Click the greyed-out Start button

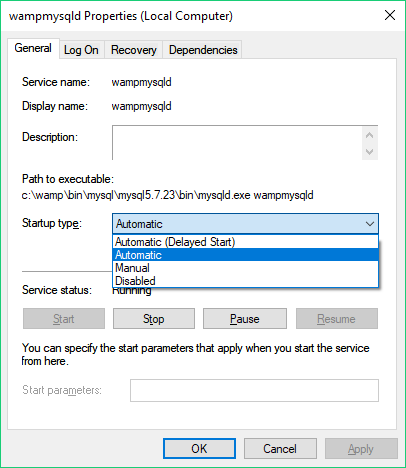(64, 319)
